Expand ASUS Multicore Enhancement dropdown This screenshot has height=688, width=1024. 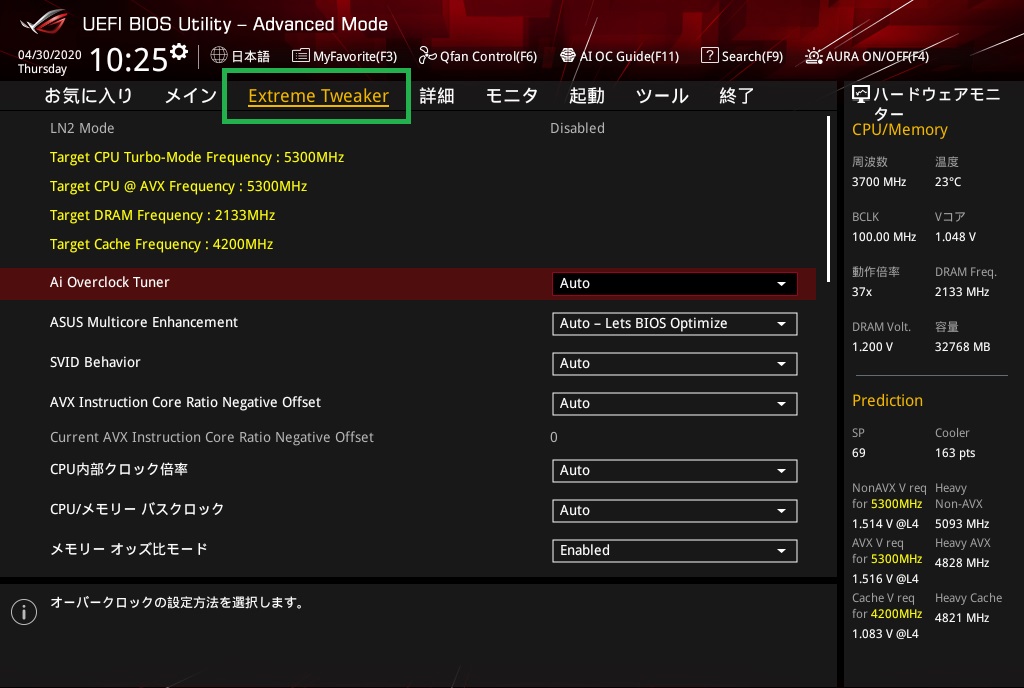point(675,324)
